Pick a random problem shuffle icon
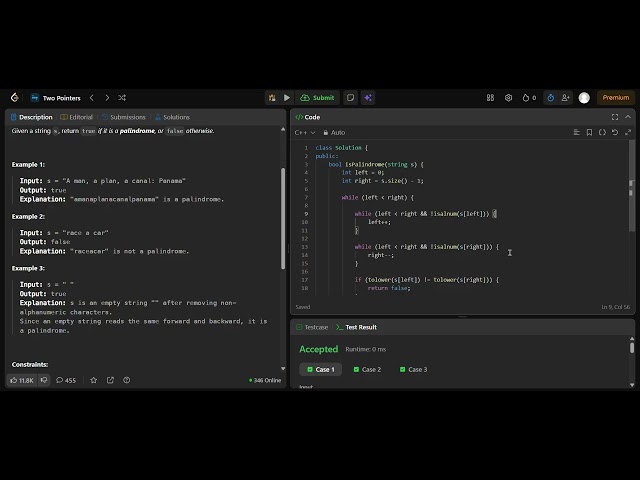Image resolution: width=640 pixels, height=480 pixels. pyautogui.click(x=122, y=98)
